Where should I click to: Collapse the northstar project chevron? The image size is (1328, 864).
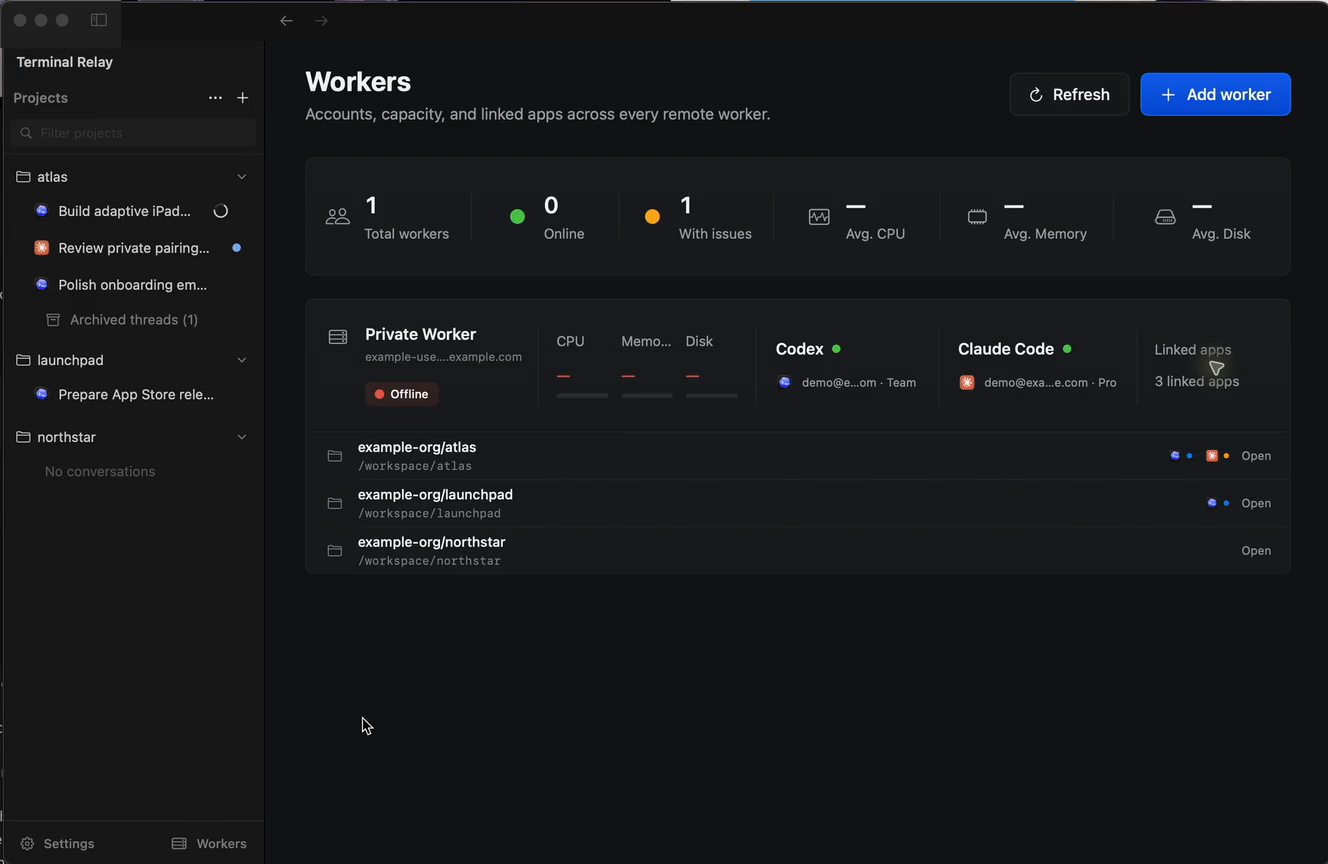[241, 437]
